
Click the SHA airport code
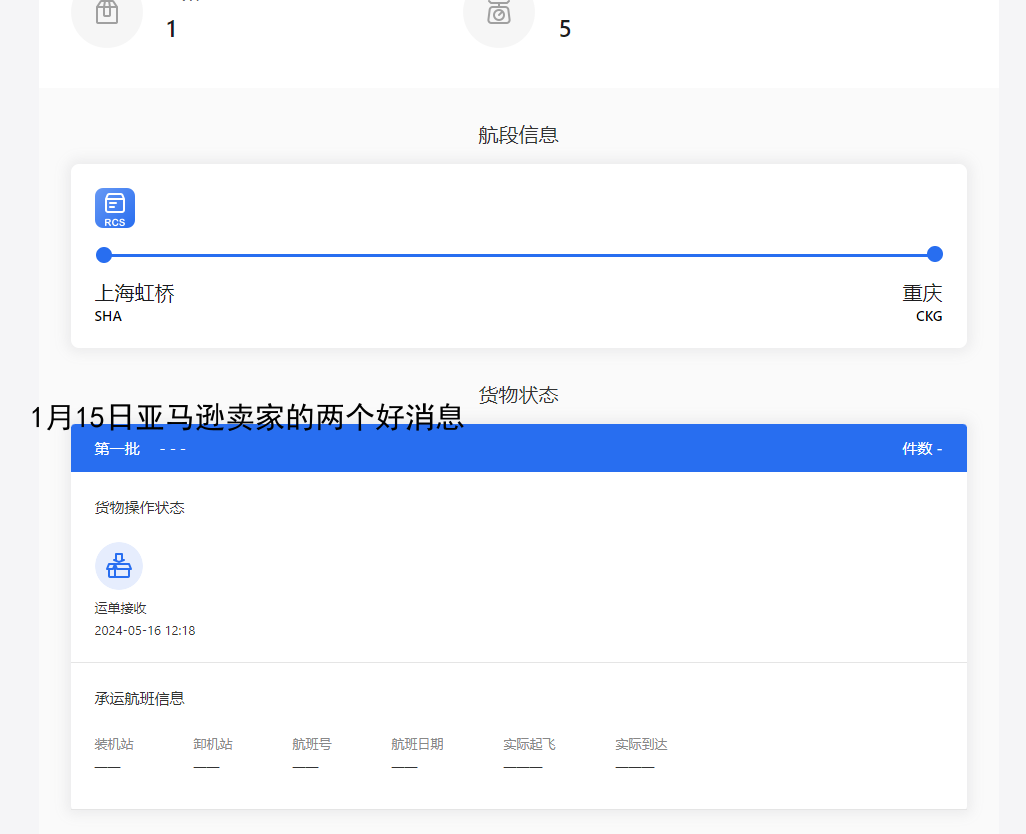pyautogui.click(x=108, y=317)
